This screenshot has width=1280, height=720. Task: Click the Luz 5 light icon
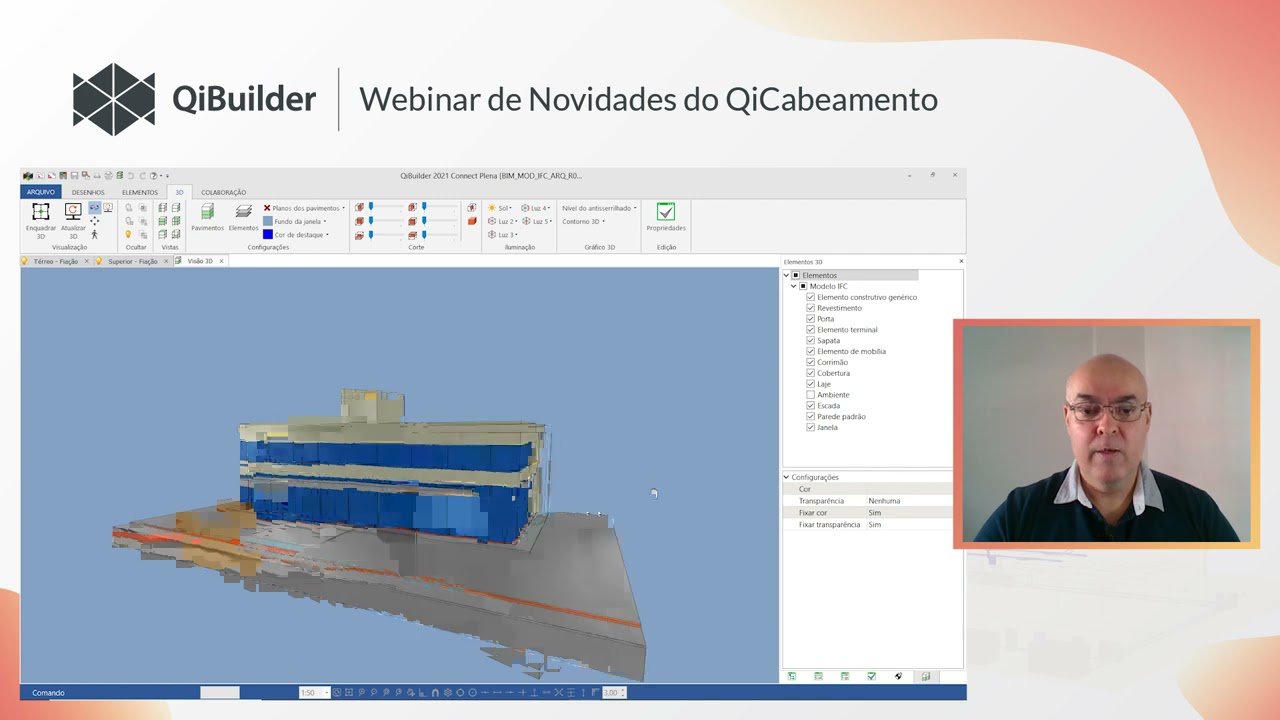526,221
